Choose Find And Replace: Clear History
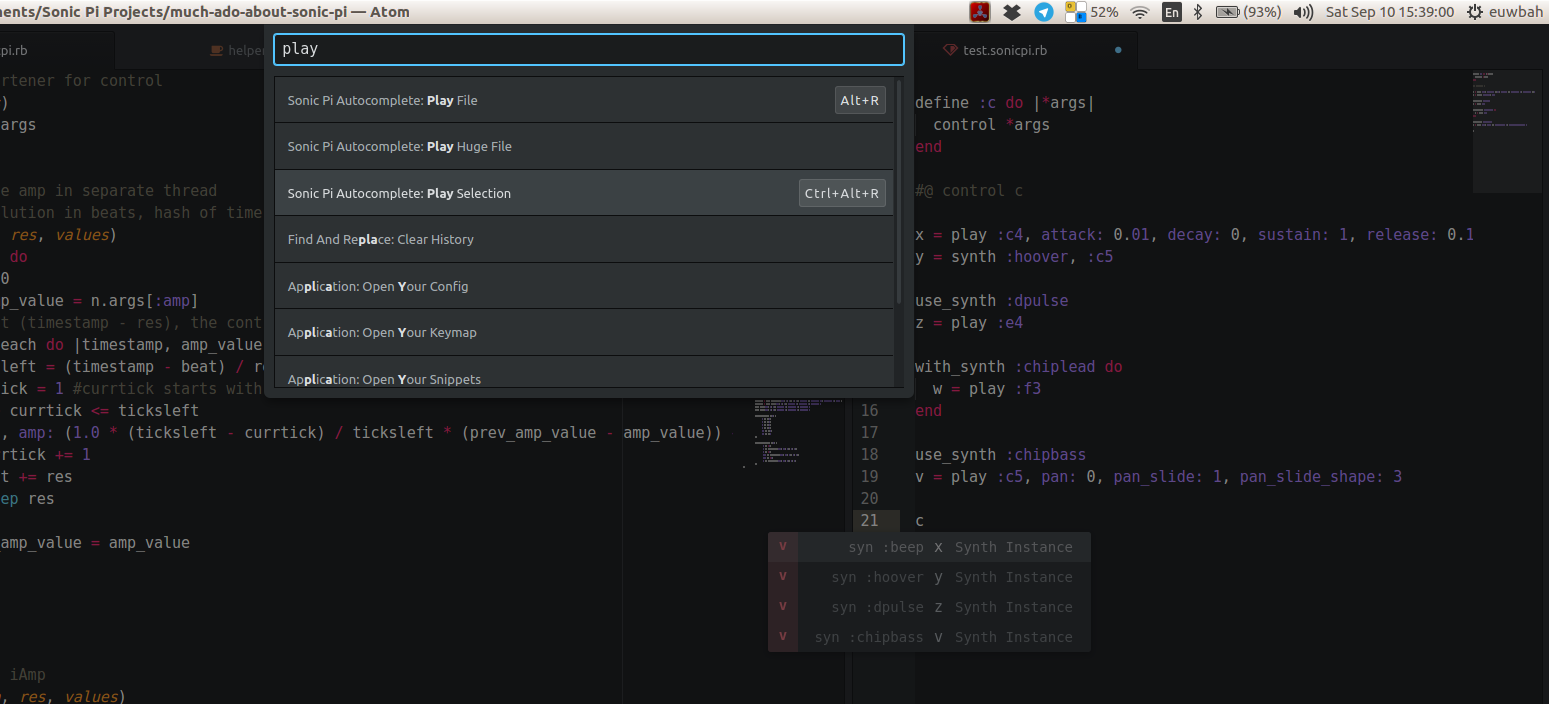The image size is (1549, 704). 584,239
